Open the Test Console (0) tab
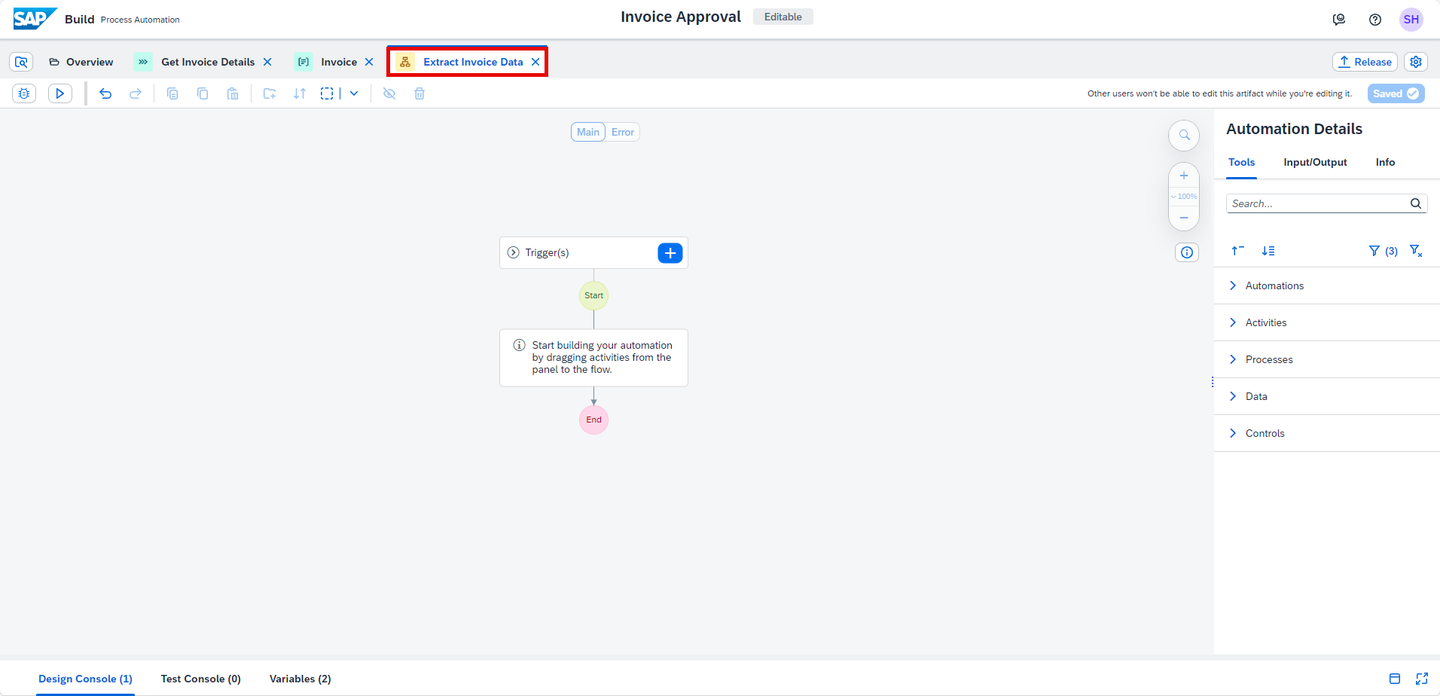The height and width of the screenshot is (696, 1440). point(201,679)
